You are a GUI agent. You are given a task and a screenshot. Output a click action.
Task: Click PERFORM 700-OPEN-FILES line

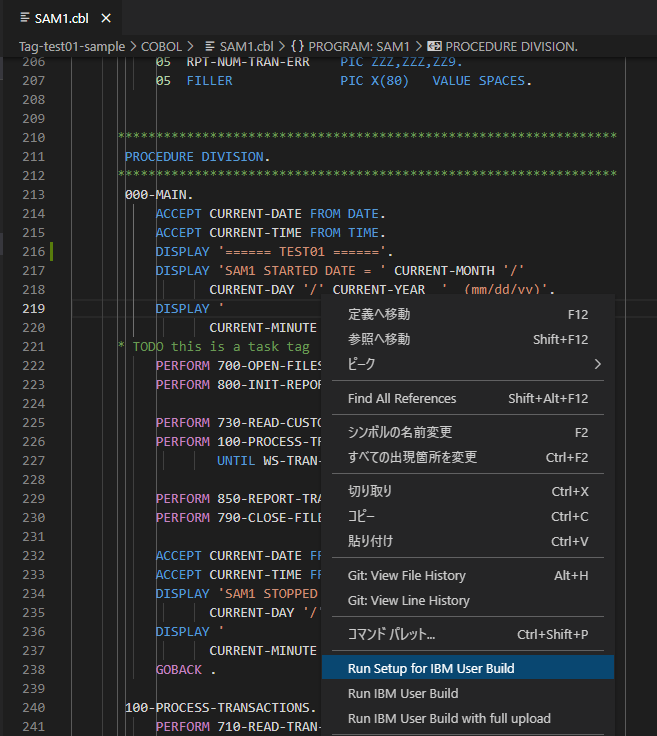pyautogui.click(x=238, y=366)
